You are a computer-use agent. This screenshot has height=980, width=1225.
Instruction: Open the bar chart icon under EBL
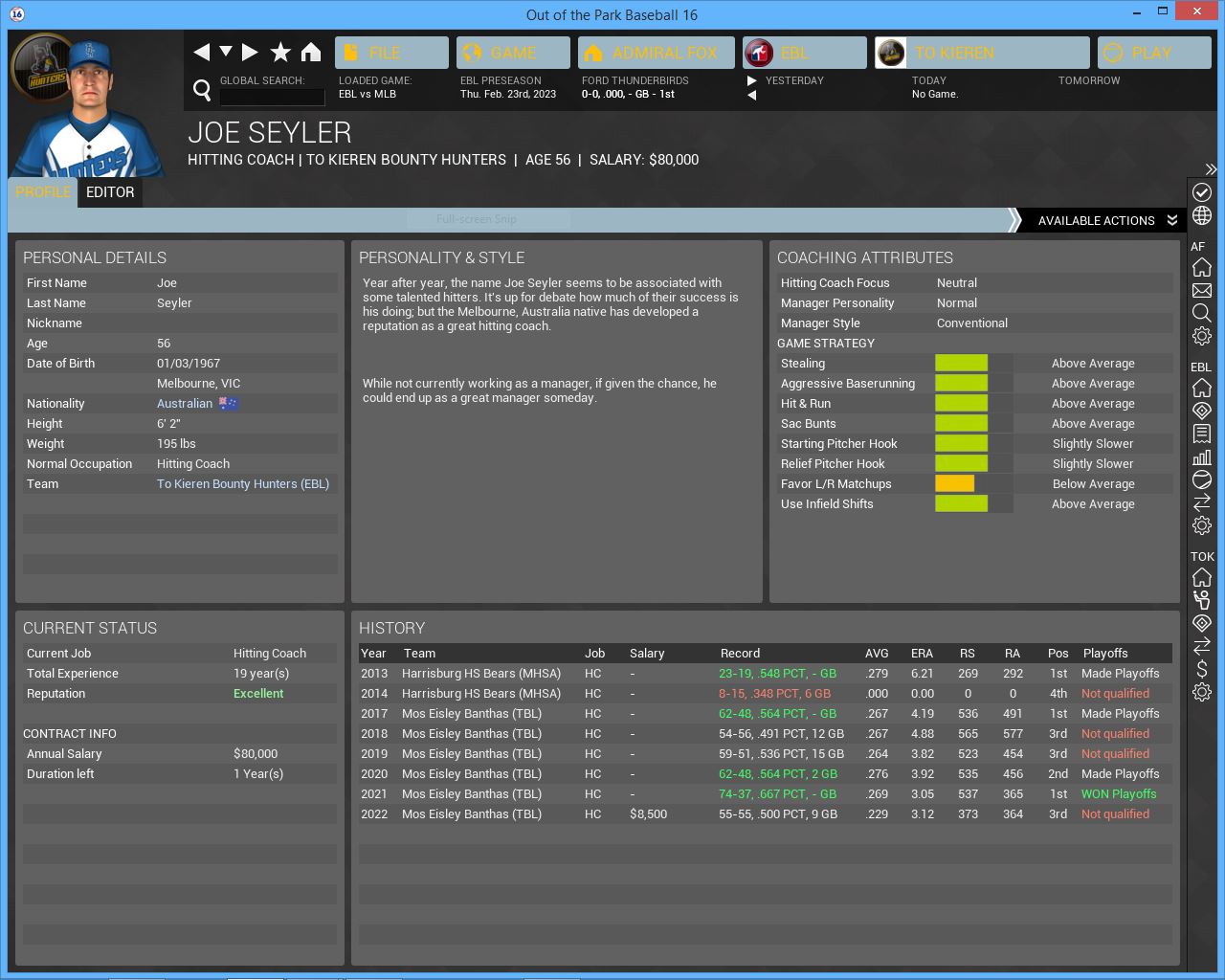pos(1202,457)
